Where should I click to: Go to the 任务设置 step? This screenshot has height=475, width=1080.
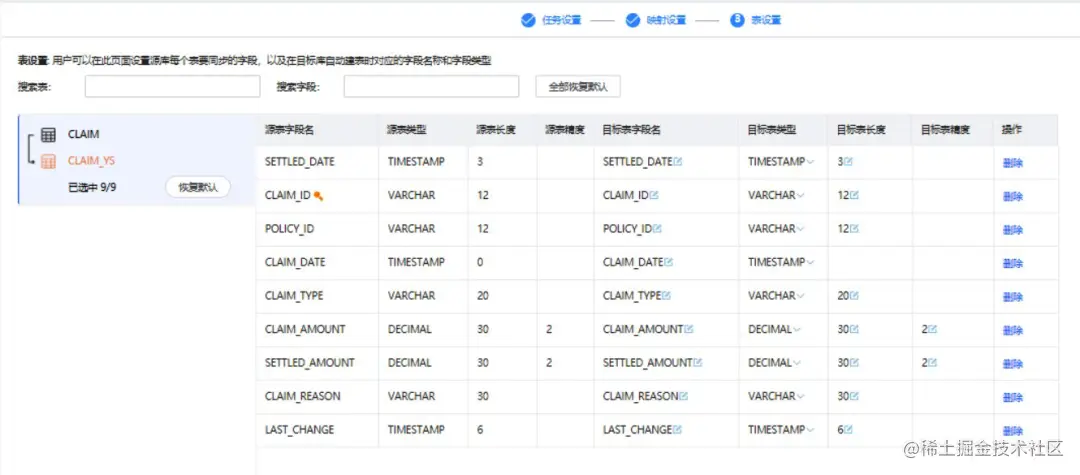561,20
